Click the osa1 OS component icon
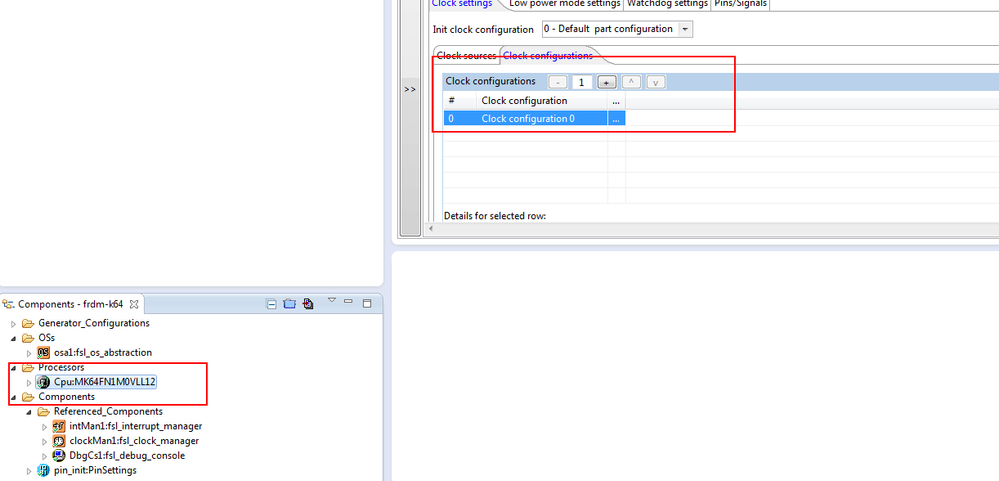 (x=43, y=352)
